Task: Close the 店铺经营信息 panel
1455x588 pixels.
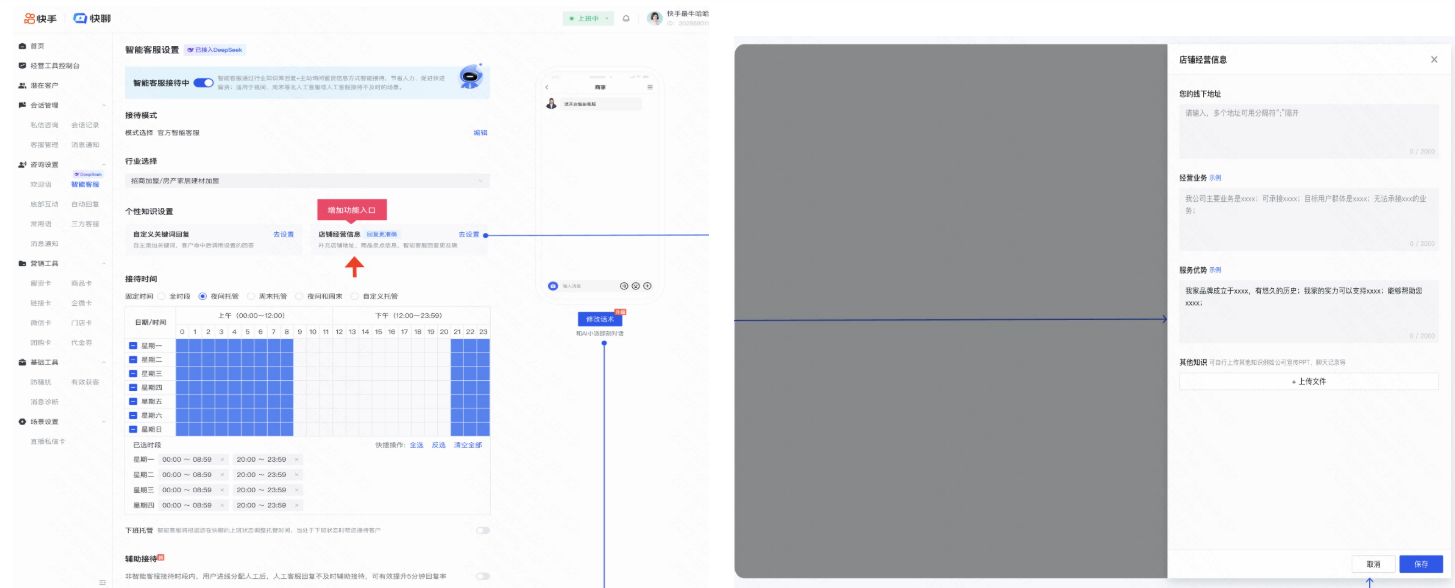Action: click(1434, 59)
